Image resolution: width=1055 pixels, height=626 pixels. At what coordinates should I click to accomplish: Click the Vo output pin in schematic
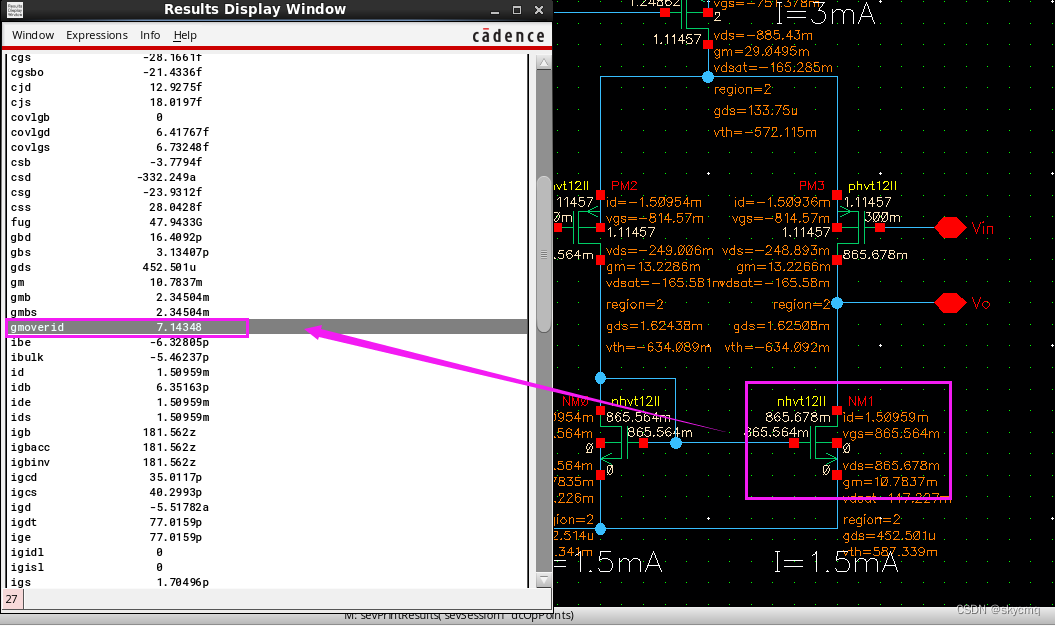tap(951, 303)
